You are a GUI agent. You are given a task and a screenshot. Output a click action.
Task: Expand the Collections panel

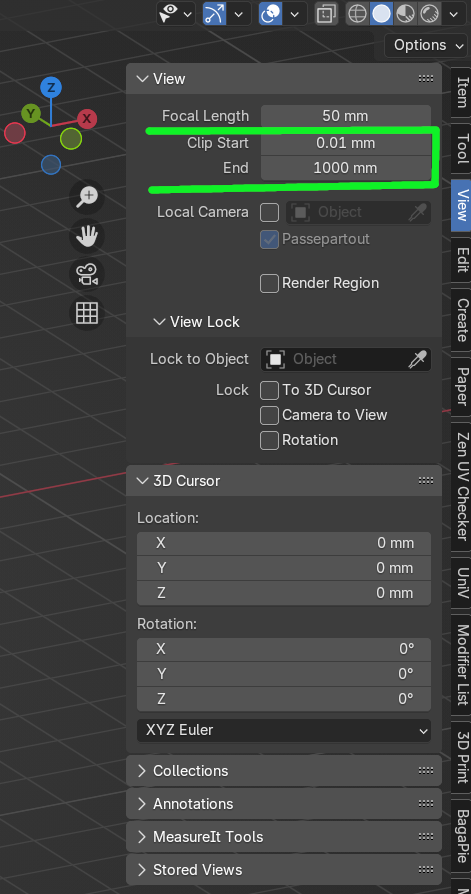click(x=284, y=771)
